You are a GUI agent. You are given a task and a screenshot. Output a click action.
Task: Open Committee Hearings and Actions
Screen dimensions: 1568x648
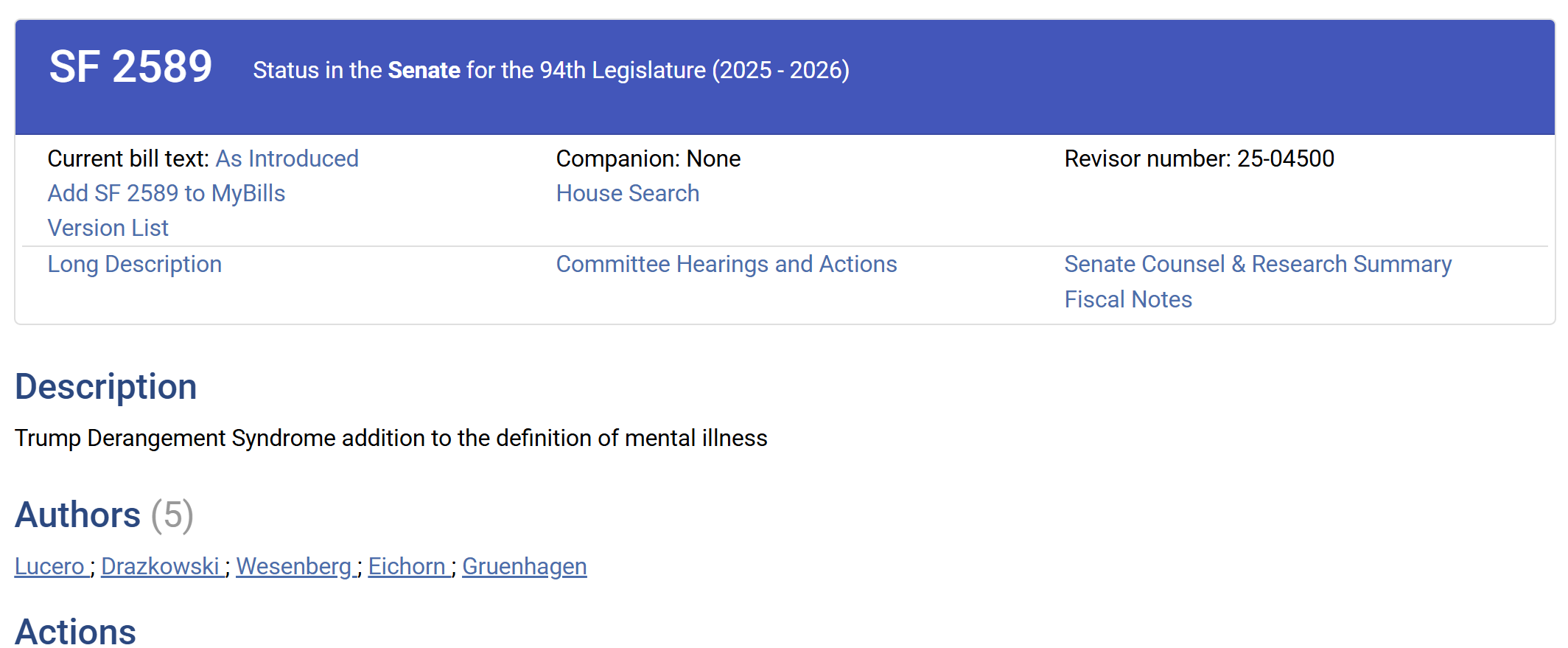point(727,264)
